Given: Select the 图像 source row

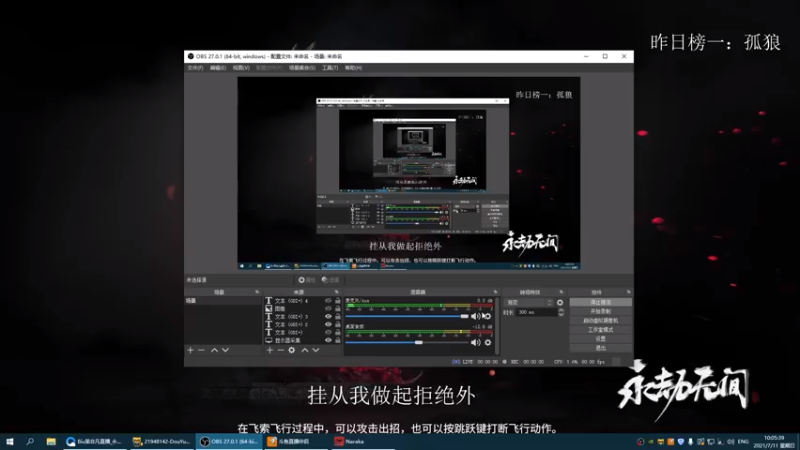Looking at the screenshot, I should pos(303,309).
